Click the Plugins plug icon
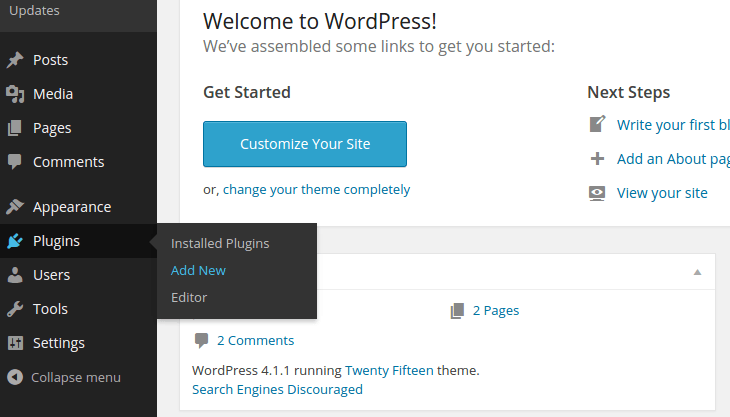Viewport: 730px width, 417px height. [15, 241]
